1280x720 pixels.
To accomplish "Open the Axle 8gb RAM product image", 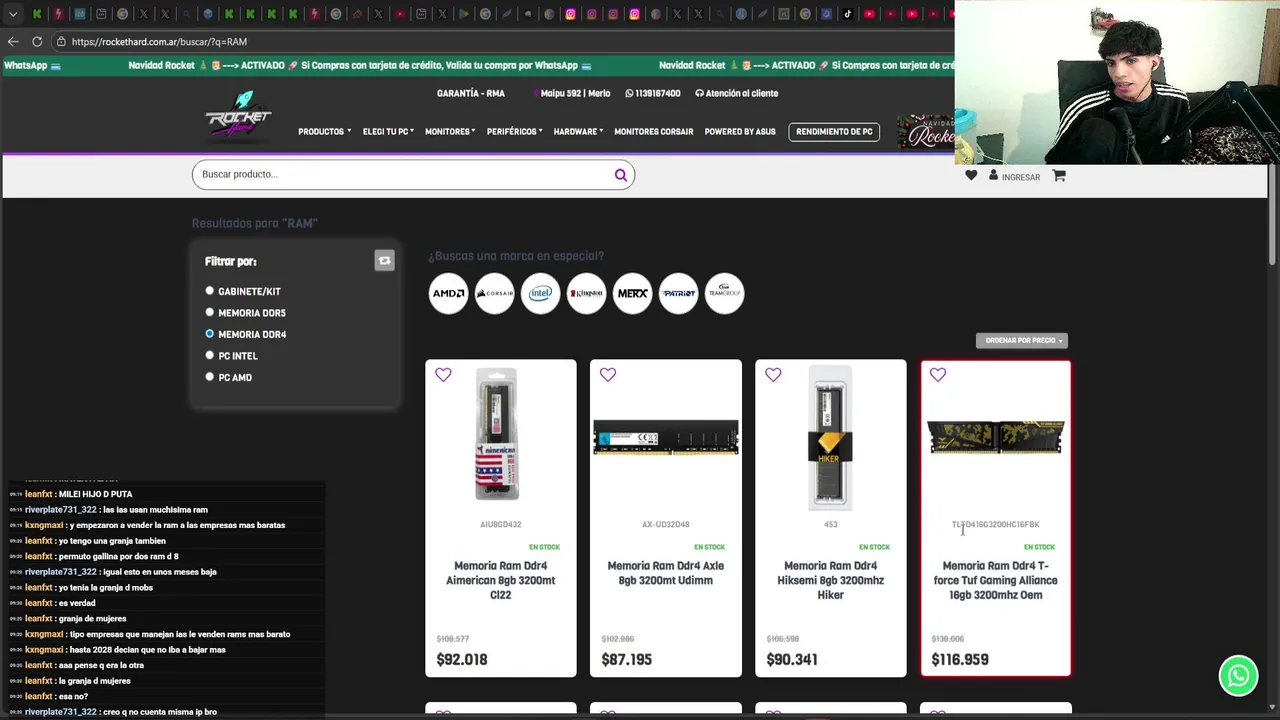I will 666,438.
